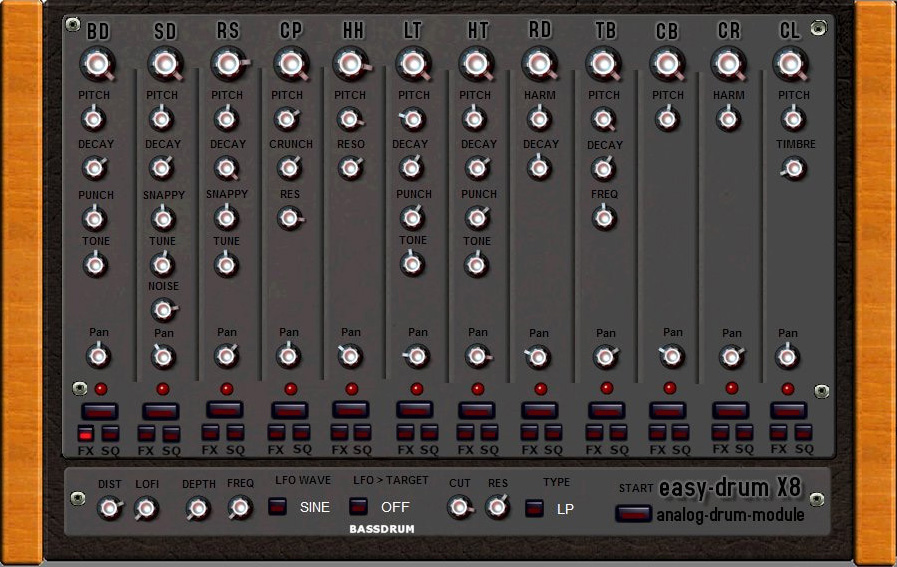Click the BD TONE knob
This screenshot has height=567, width=897.
[x=95, y=265]
